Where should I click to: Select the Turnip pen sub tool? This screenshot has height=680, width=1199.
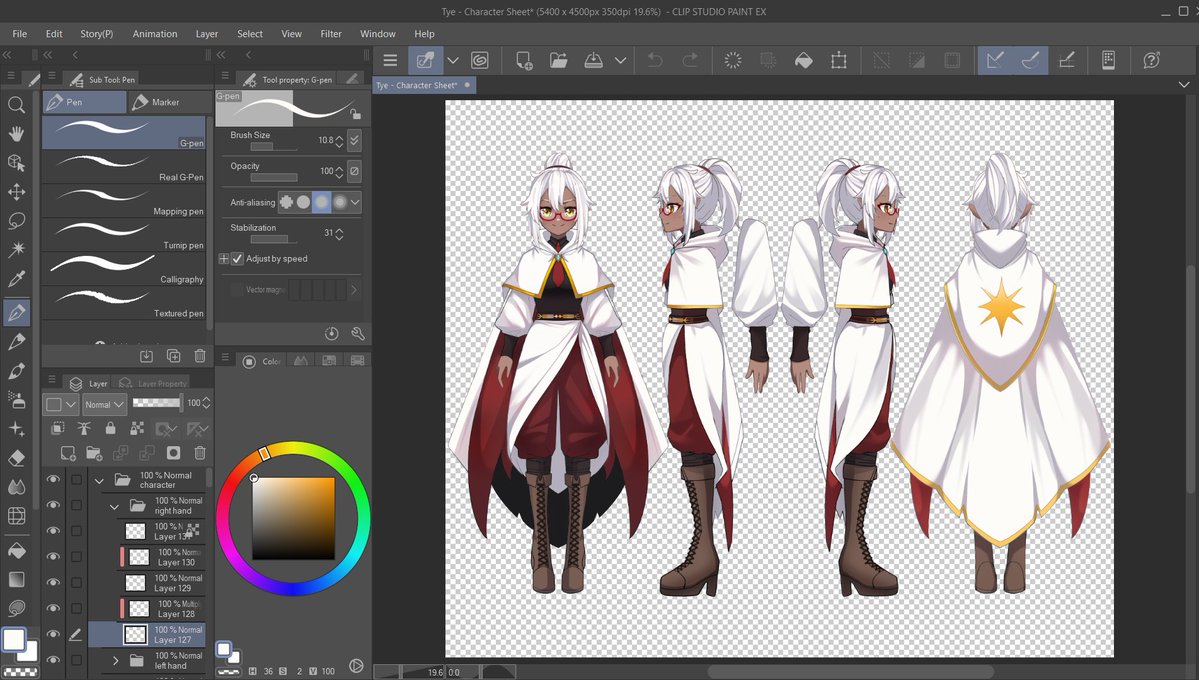pyautogui.click(x=124, y=236)
